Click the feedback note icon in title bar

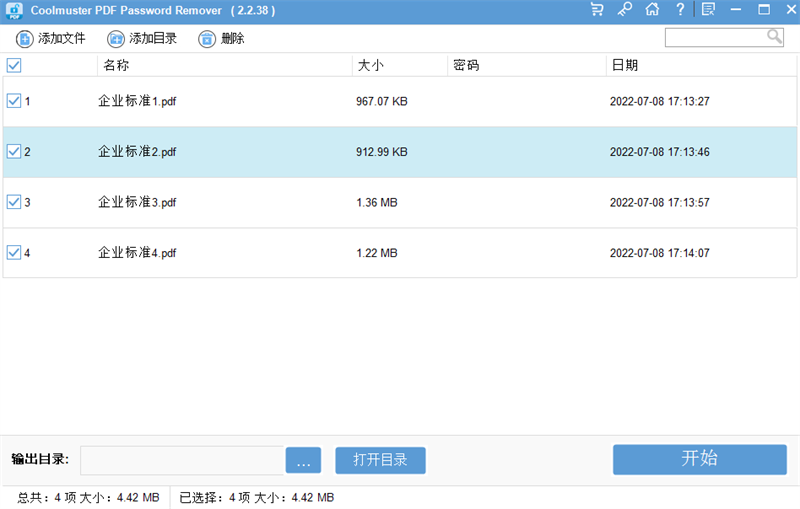708,10
